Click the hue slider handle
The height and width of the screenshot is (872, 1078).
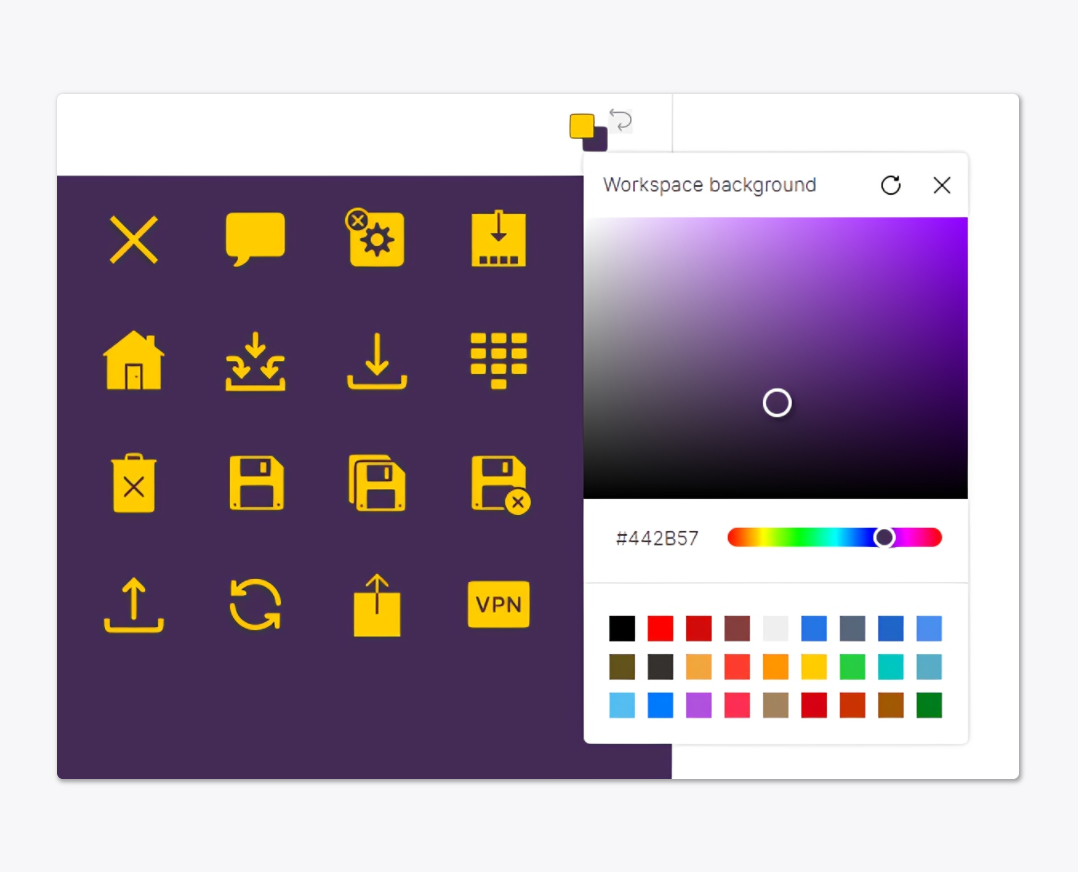point(884,537)
